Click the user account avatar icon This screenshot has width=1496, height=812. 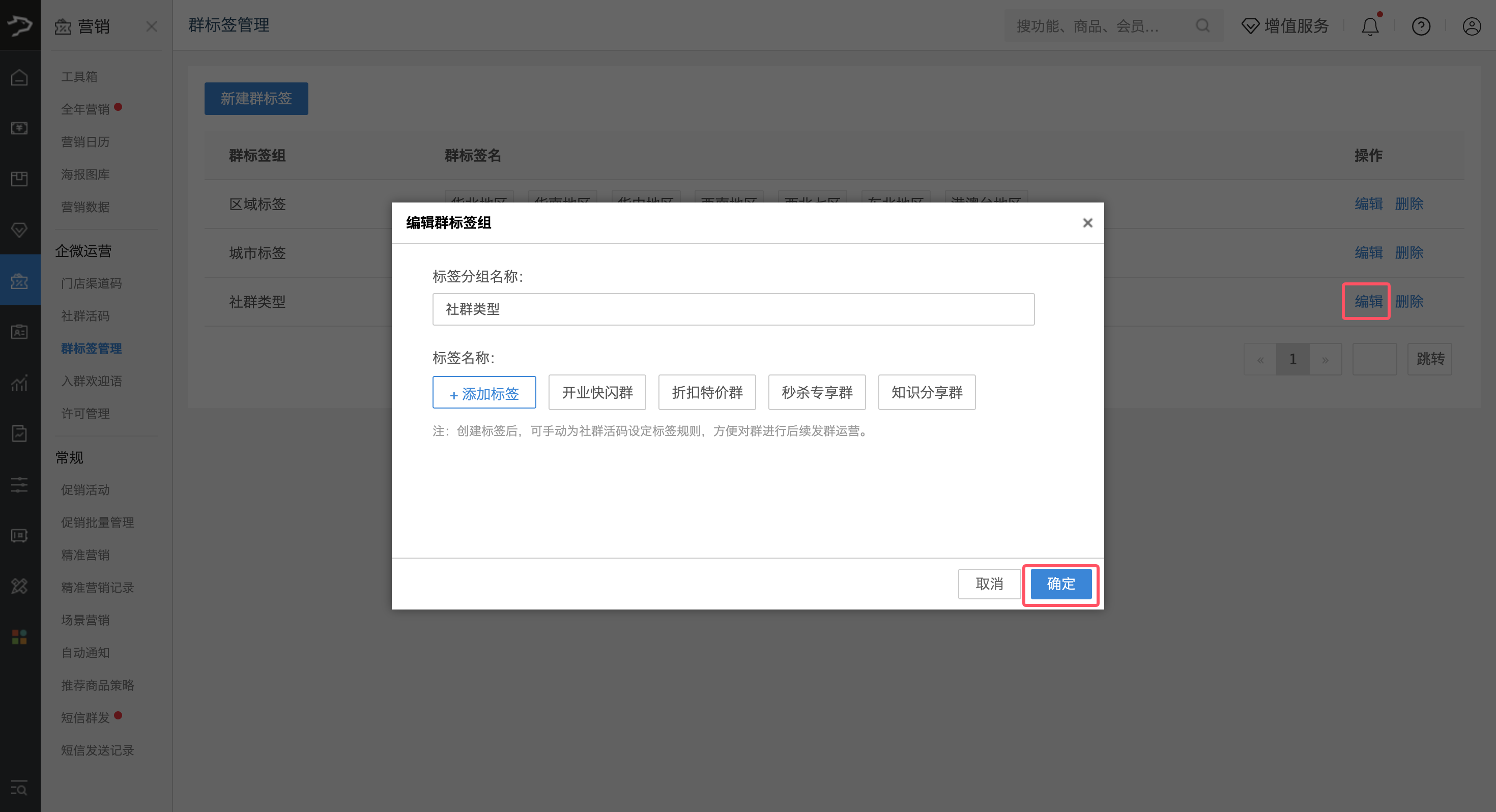[x=1471, y=26]
